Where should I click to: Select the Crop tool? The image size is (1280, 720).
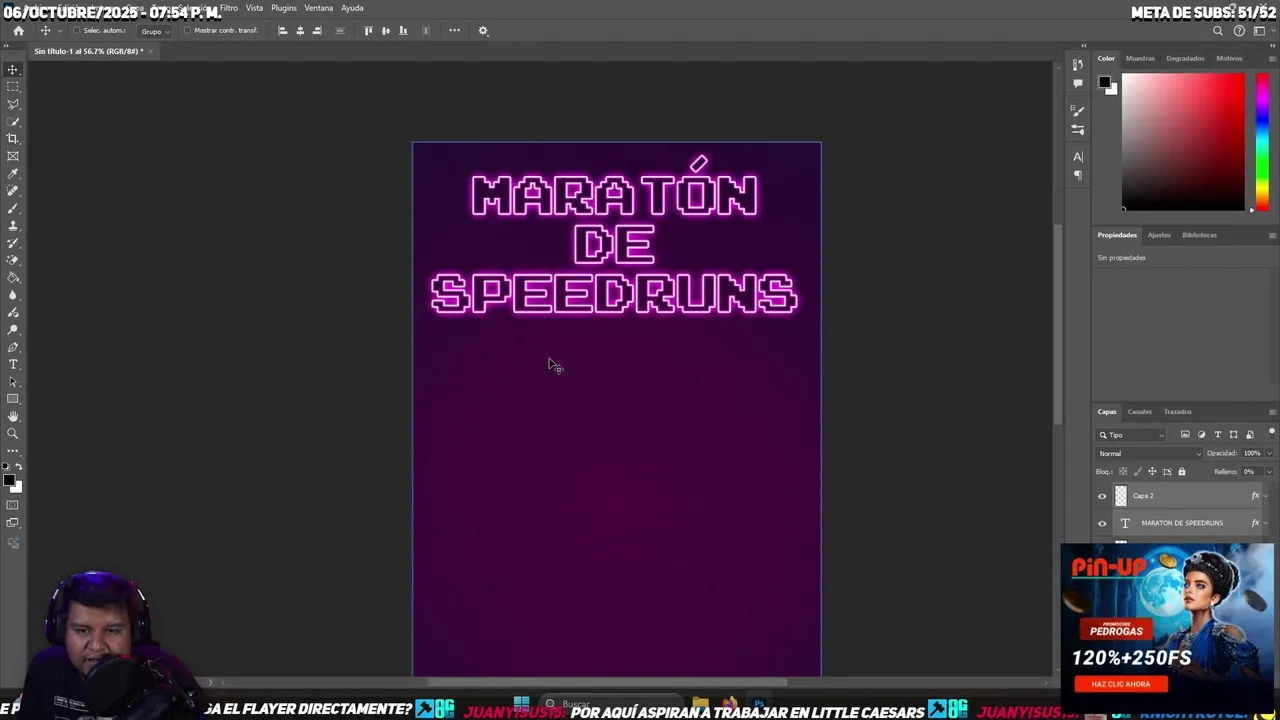[x=13, y=139]
